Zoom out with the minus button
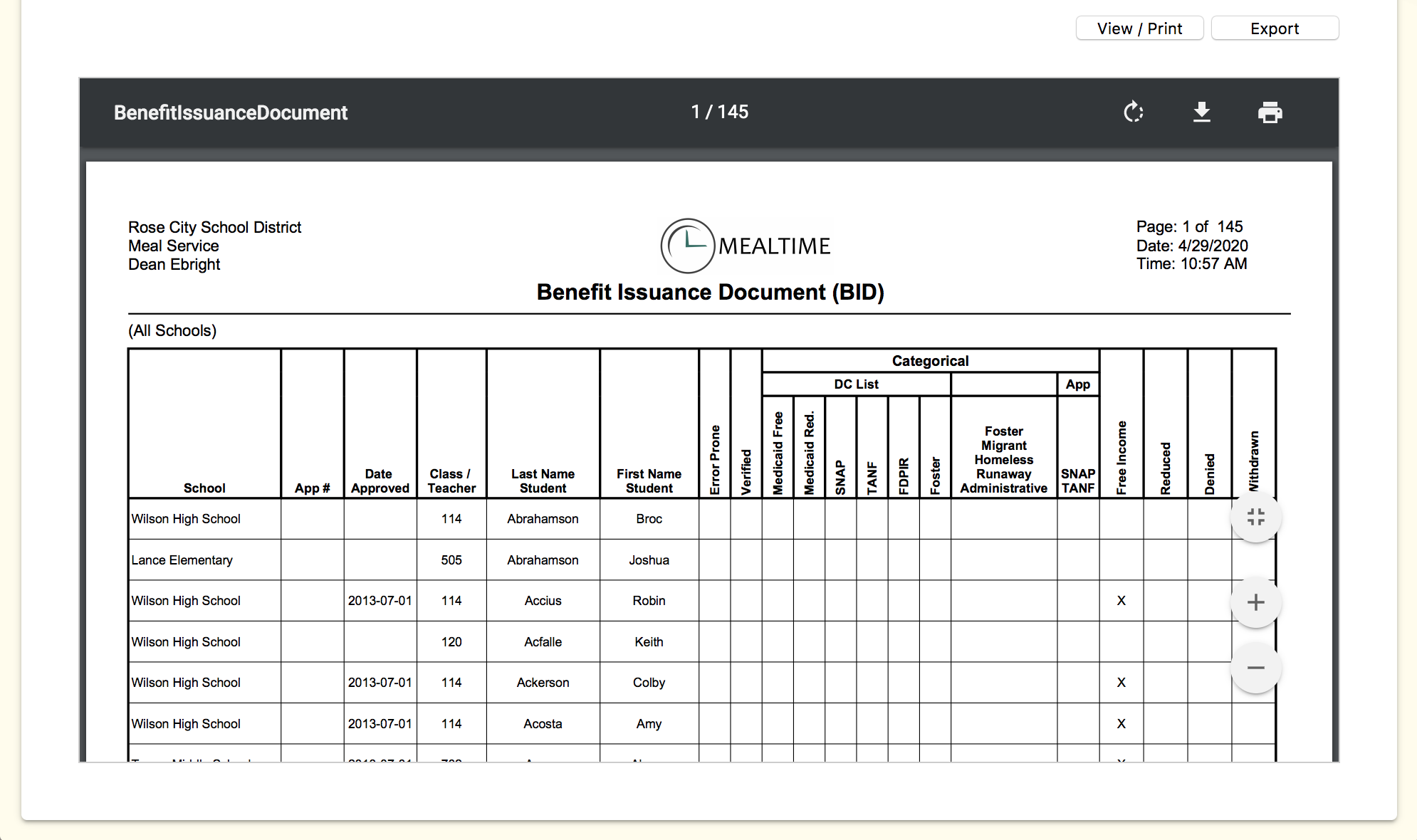The height and width of the screenshot is (840, 1417). coord(1255,668)
